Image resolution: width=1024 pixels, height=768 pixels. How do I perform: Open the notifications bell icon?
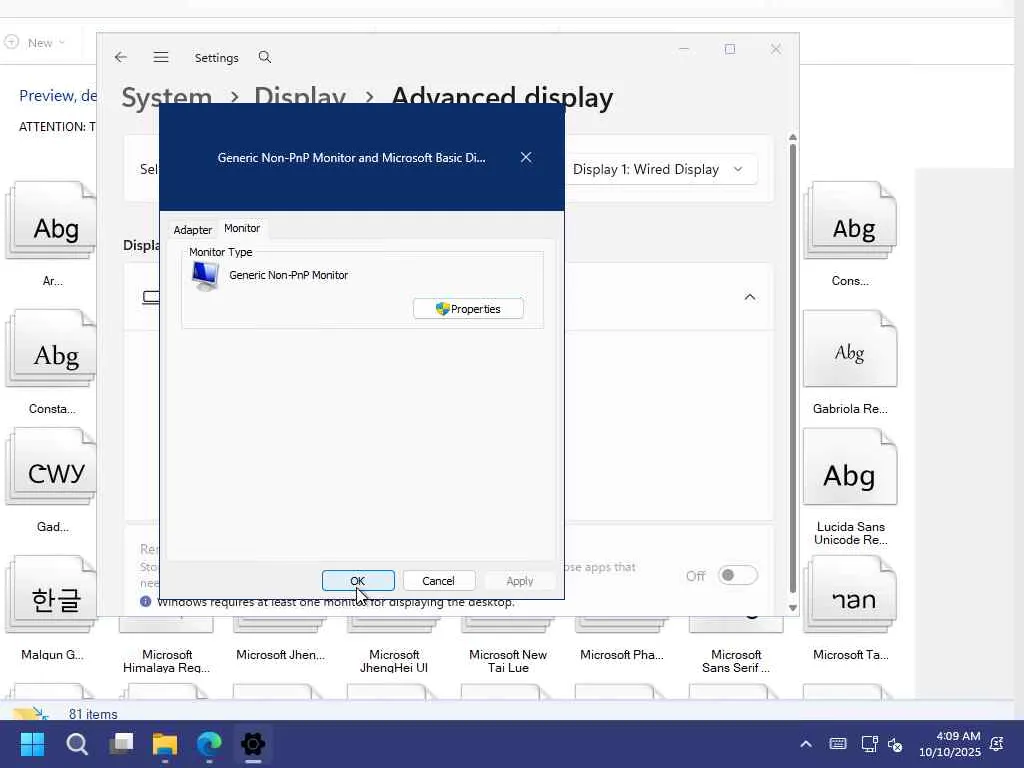click(x=997, y=744)
